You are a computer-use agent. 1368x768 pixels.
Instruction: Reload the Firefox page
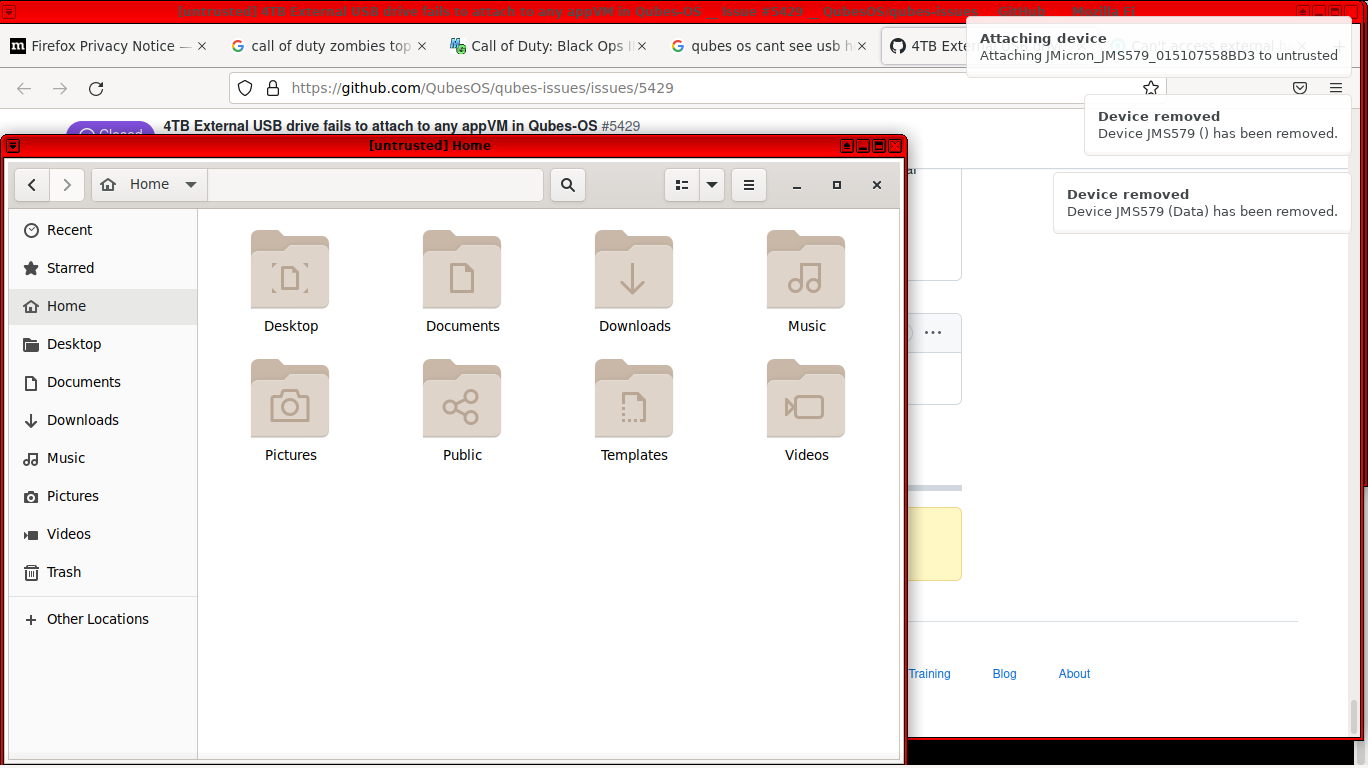[x=96, y=88]
